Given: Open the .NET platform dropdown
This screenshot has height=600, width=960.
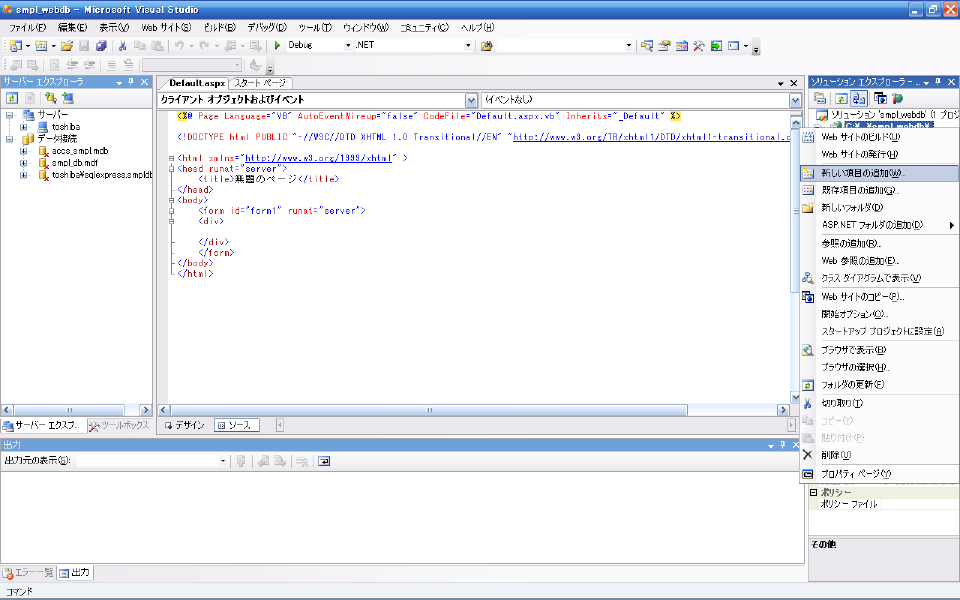Looking at the screenshot, I should coord(468,45).
